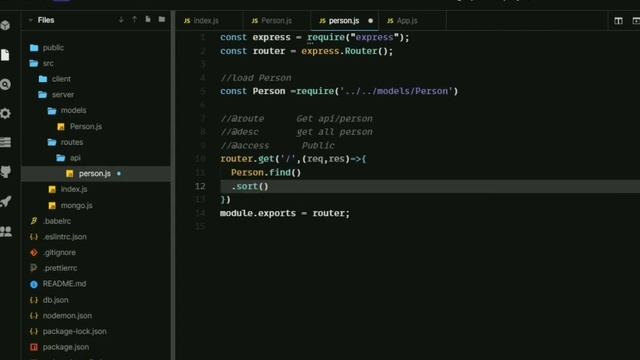Open the Server Control panel icon in sidebar
640x360 pixels.
[5, 142]
